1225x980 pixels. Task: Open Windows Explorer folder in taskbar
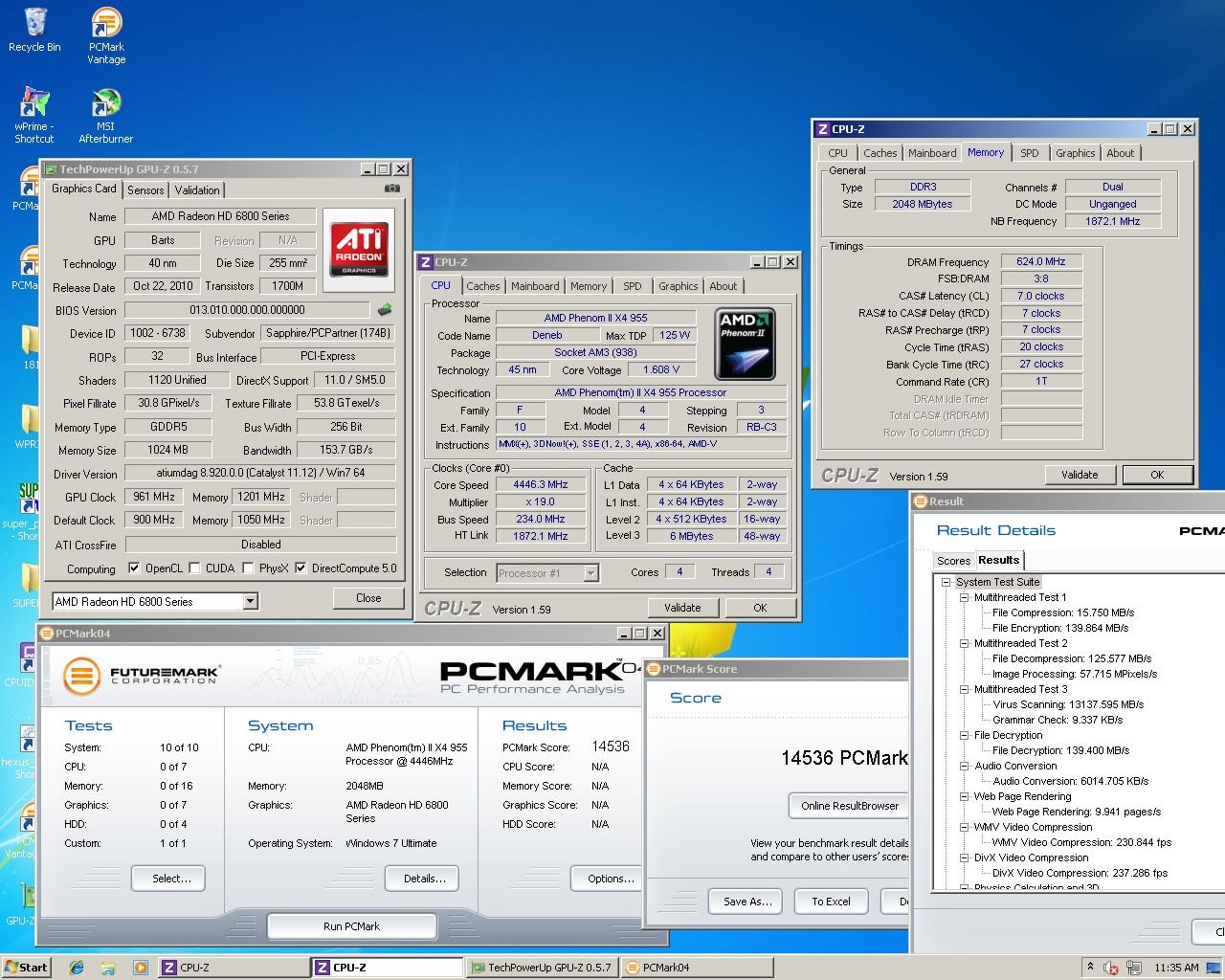(108, 967)
